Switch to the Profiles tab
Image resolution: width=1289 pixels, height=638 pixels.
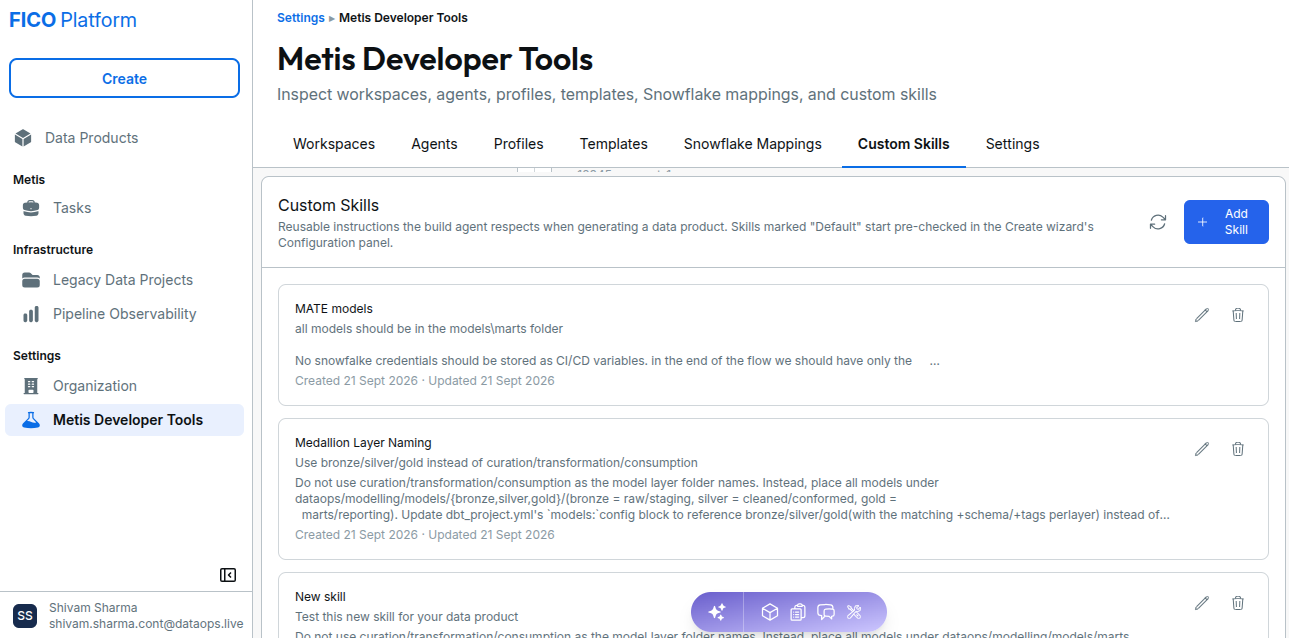[519, 144]
